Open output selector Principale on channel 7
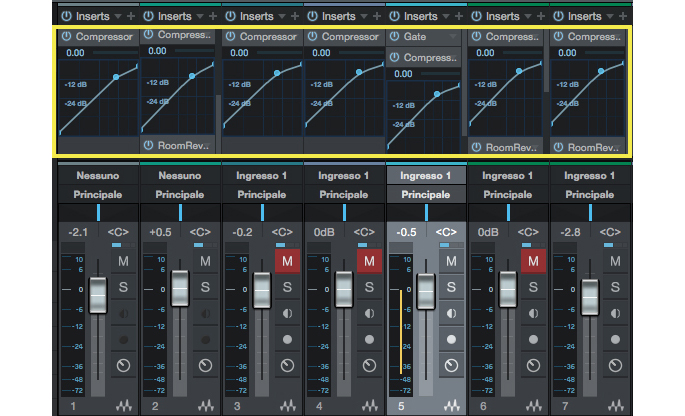Screen dimensions: 685x416 588,194
